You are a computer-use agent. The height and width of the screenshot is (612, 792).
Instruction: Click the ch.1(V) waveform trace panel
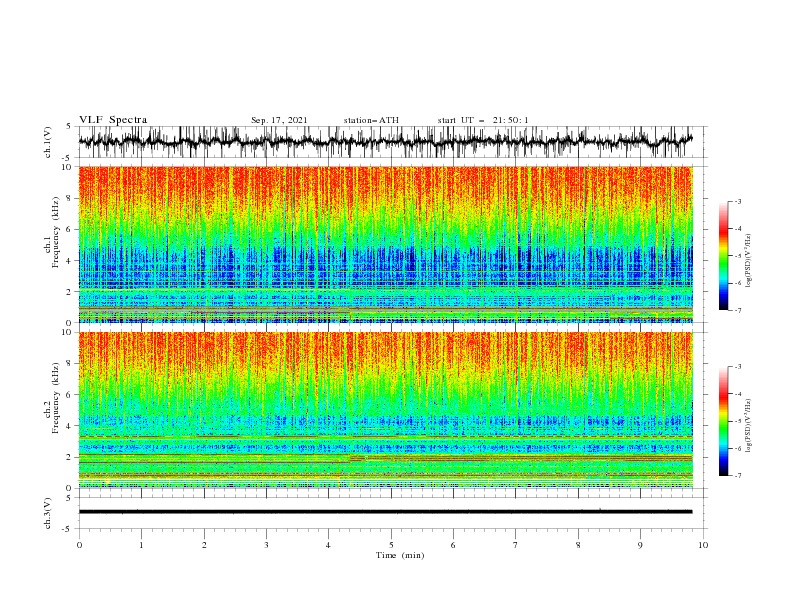click(393, 142)
